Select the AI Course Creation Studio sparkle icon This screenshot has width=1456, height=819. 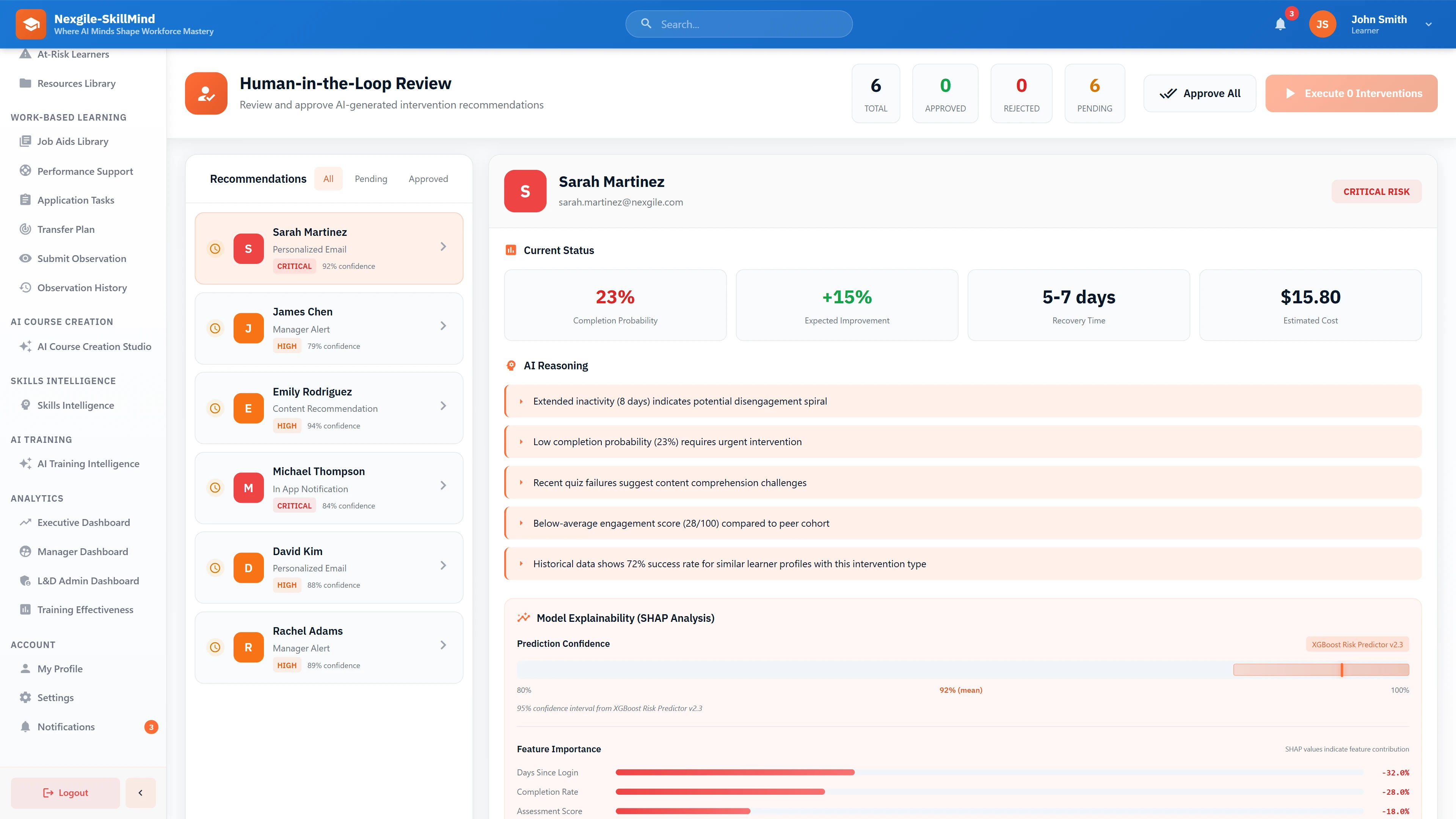click(25, 347)
